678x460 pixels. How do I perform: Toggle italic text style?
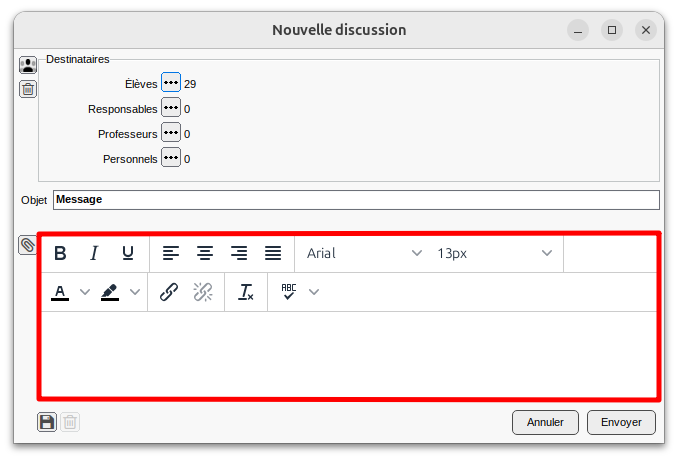94,253
